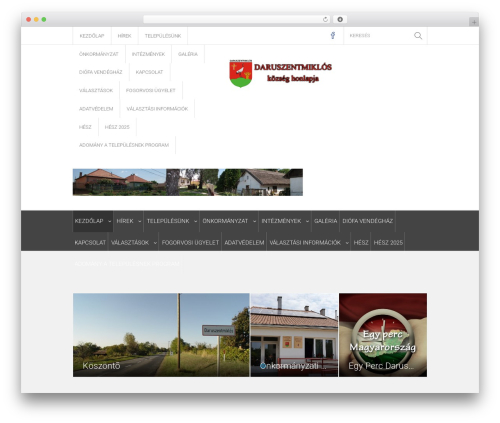Go to Fogorvosi ügyelet in top white menu
500x423 pixels.
pos(150,90)
